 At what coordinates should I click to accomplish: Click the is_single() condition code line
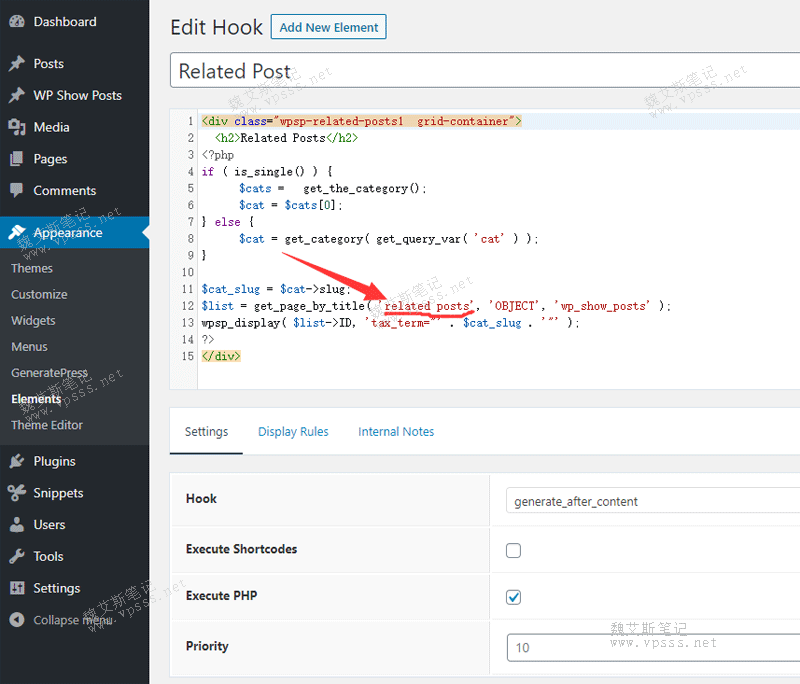[267, 171]
